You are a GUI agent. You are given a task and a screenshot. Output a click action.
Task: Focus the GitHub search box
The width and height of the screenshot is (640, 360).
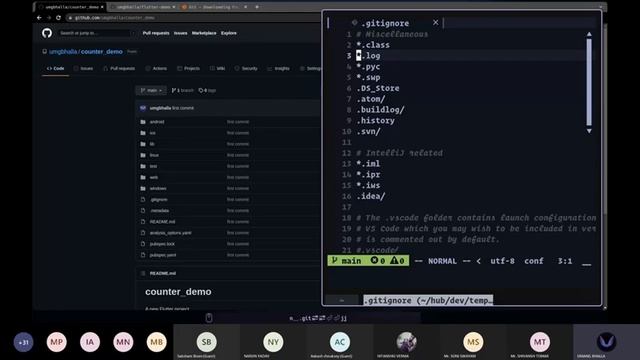pyautogui.click(x=96, y=33)
